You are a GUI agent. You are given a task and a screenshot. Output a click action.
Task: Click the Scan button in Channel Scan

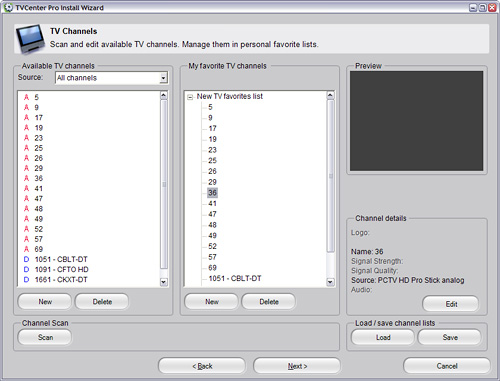pos(45,337)
